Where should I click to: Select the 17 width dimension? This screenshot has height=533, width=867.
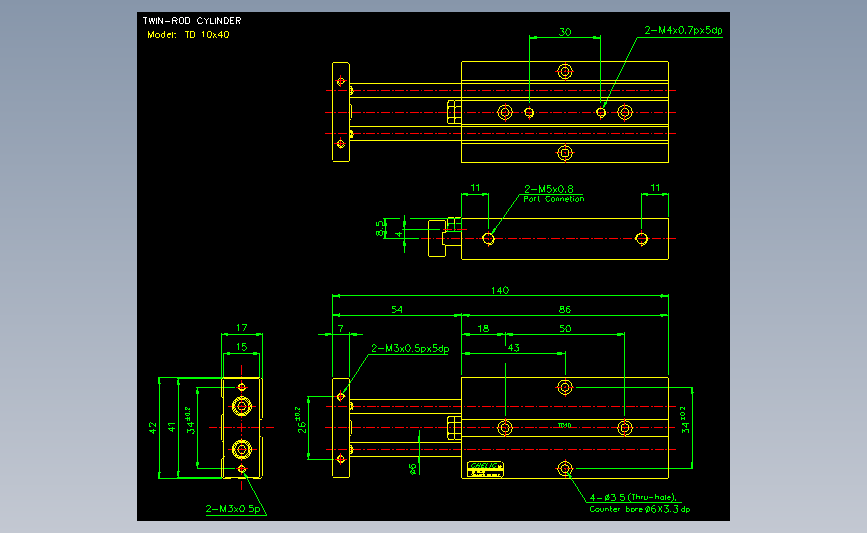click(x=242, y=328)
